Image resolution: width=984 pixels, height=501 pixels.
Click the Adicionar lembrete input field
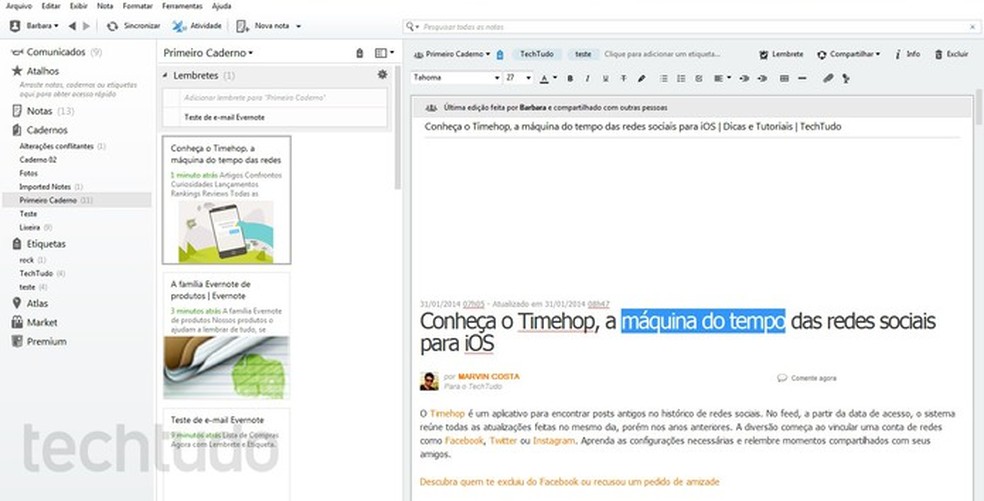(275, 98)
